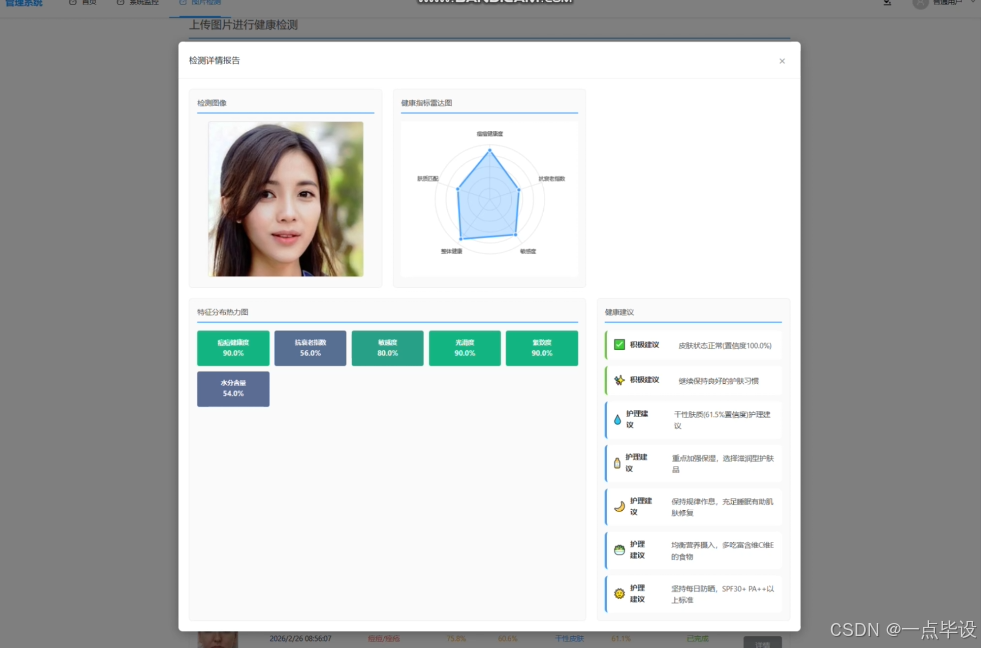981x648 pixels.
Task: Click the 特征分布热力图 section heading
Action: pyautogui.click(x=223, y=312)
